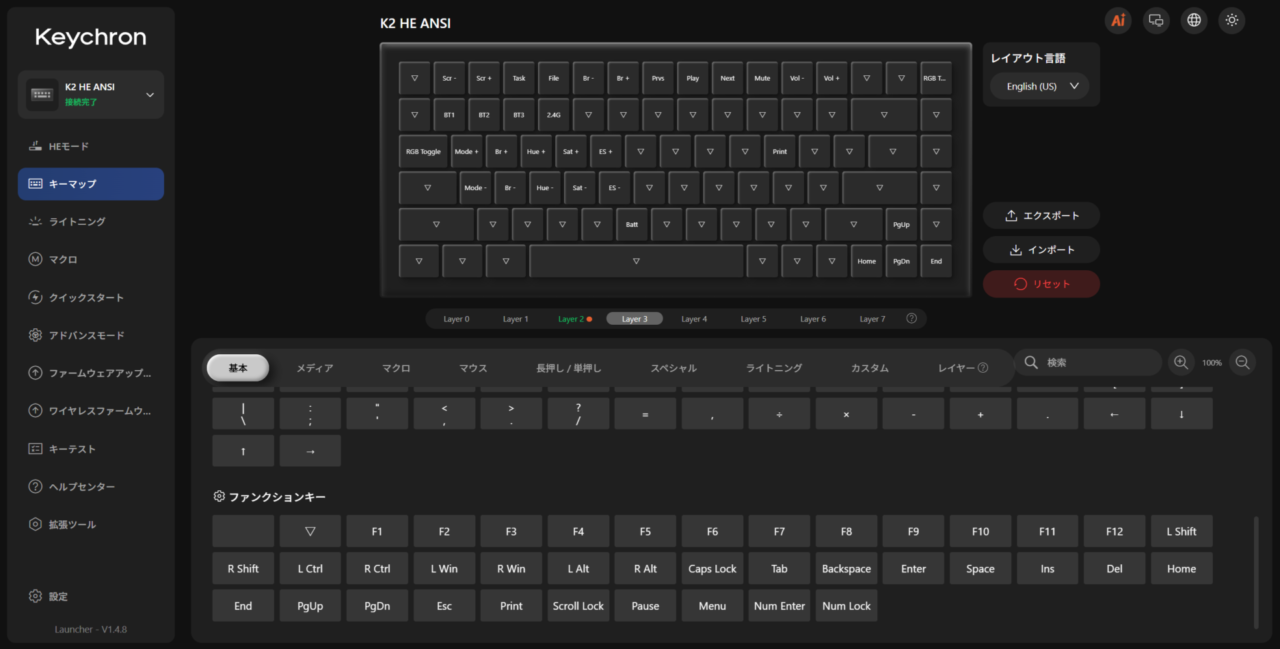Switch to カスタム tab
The image size is (1280, 649).
(870, 368)
